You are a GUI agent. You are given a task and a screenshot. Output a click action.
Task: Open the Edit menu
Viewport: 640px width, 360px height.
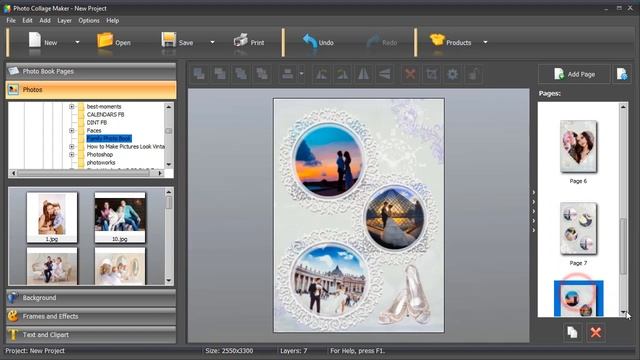27,20
